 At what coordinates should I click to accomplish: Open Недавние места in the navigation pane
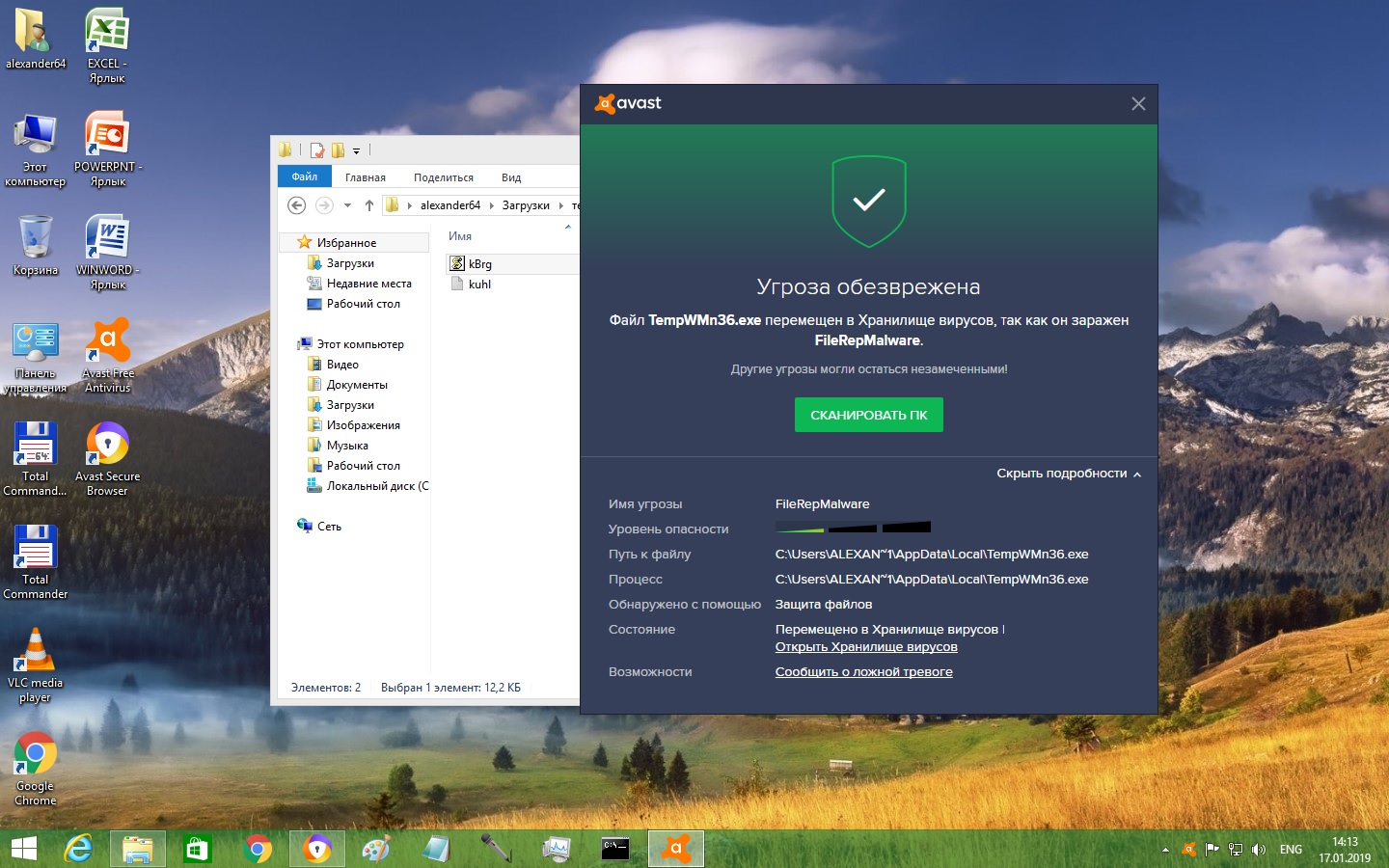coord(360,284)
